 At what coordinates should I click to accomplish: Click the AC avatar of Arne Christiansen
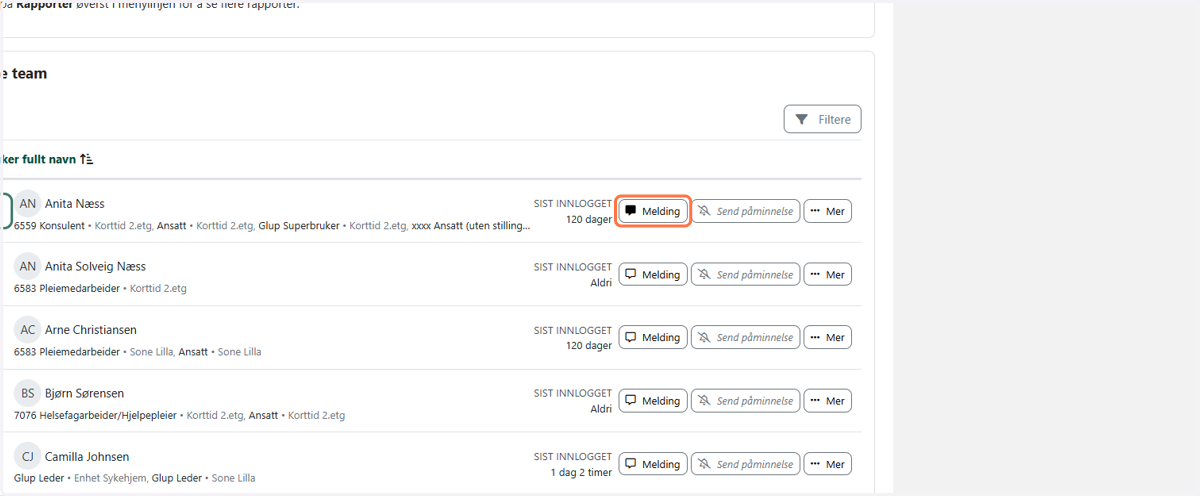click(x=28, y=330)
